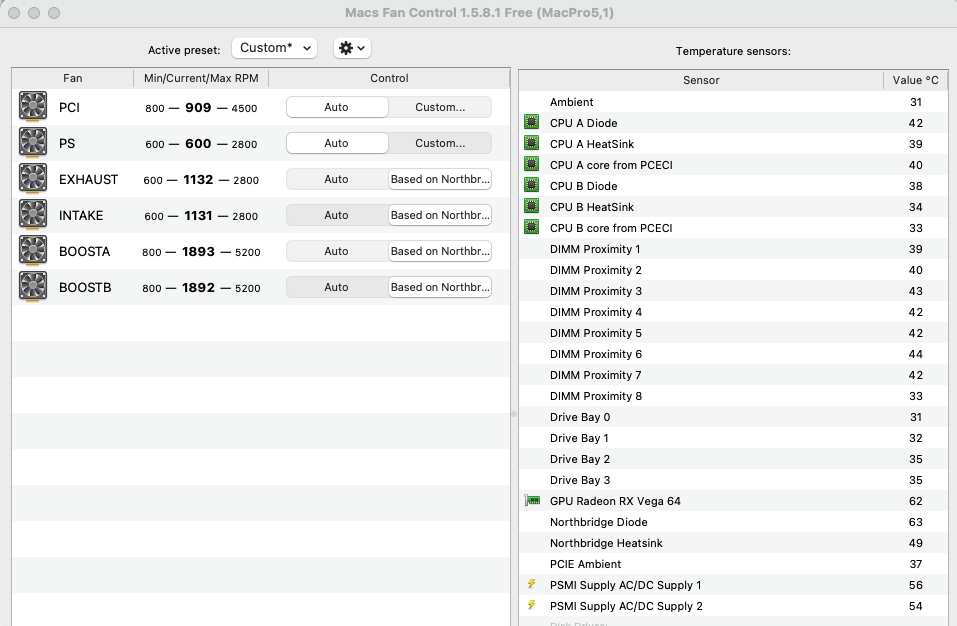Select the Northbridge Diode sensor row
Viewport: 957px width, 626px height.
pos(734,522)
